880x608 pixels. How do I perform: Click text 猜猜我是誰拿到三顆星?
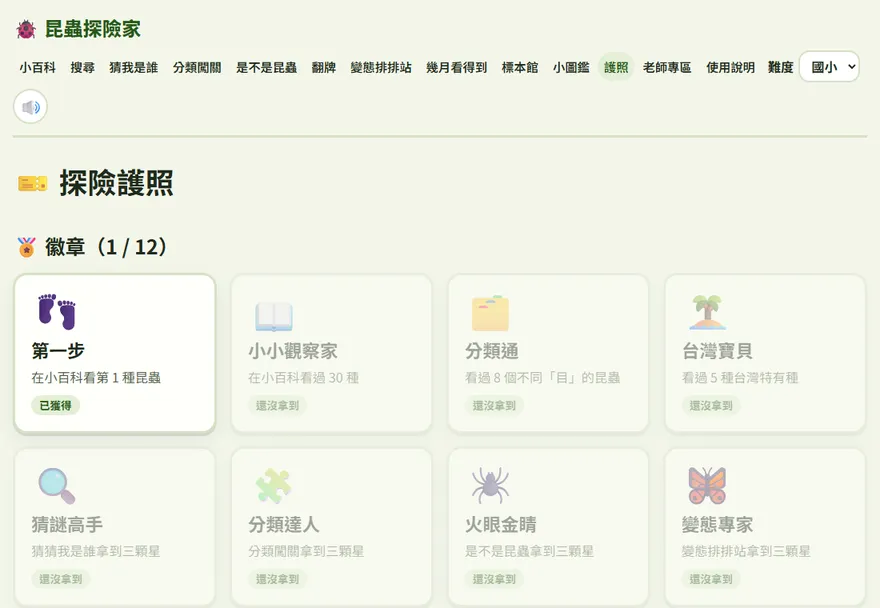[x=96, y=551]
